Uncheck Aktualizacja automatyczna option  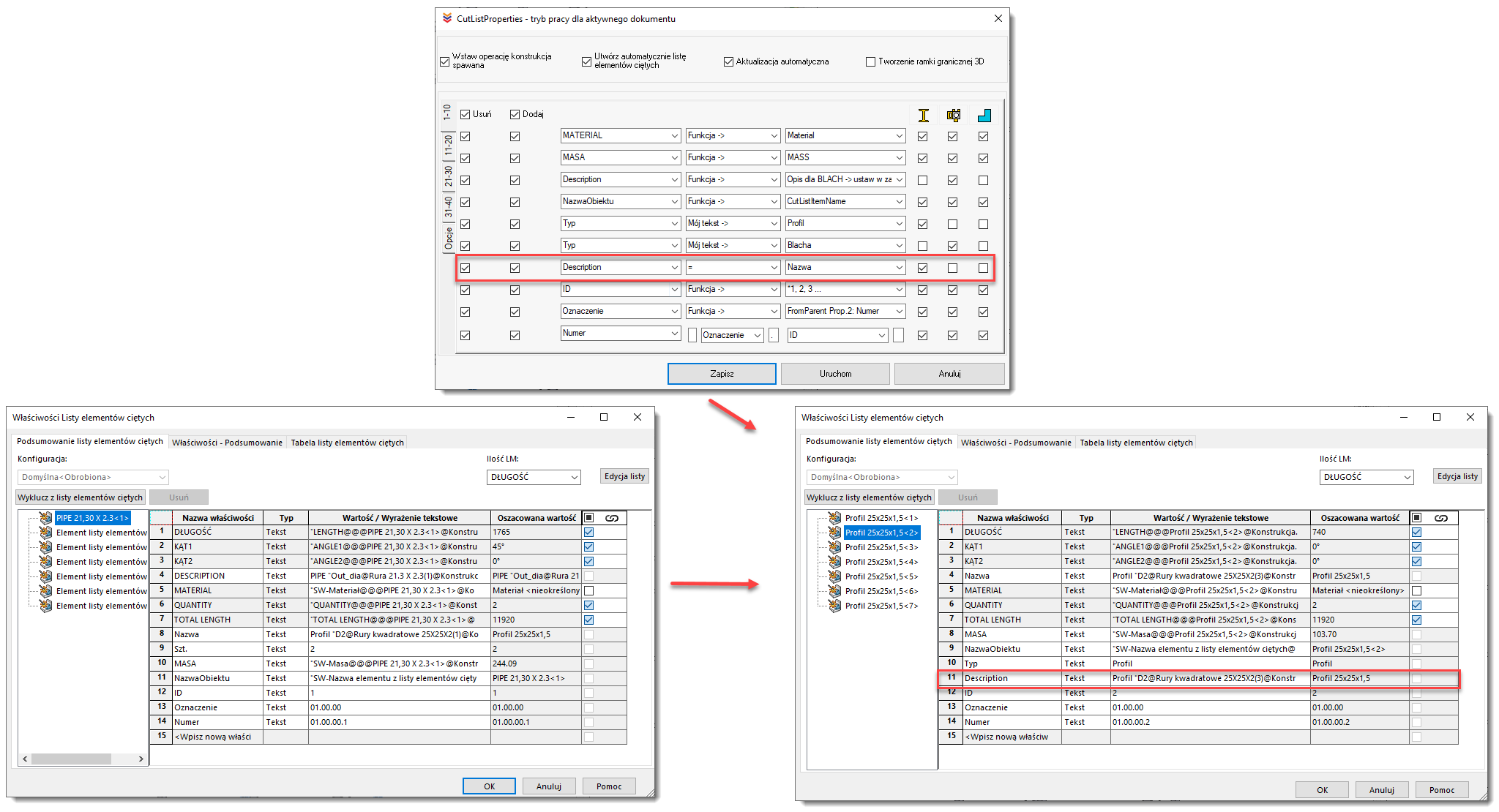click(x=728, y=61)
